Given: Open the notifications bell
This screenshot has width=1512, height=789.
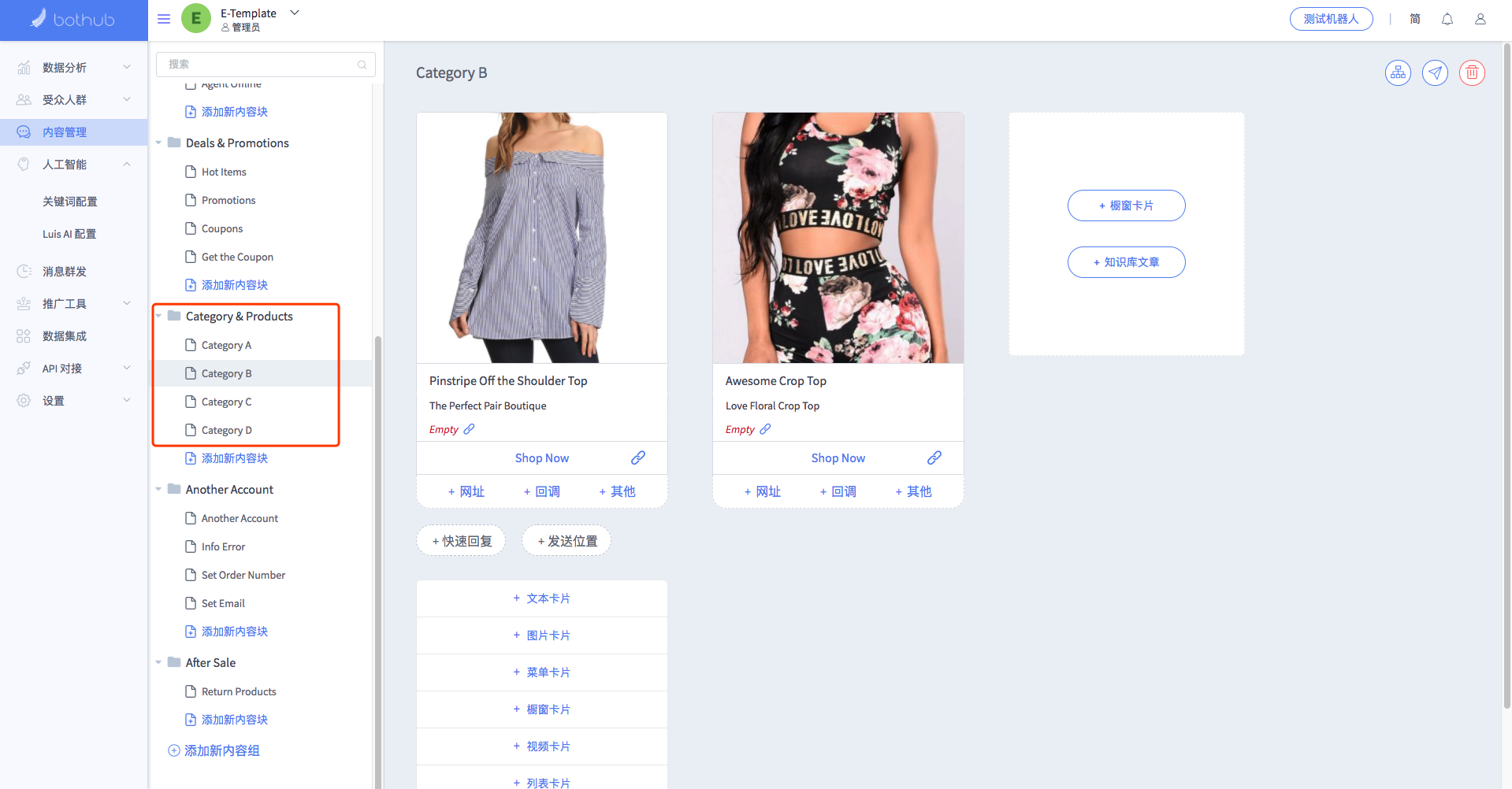Looking at the screenshot, I should 1447,19.
